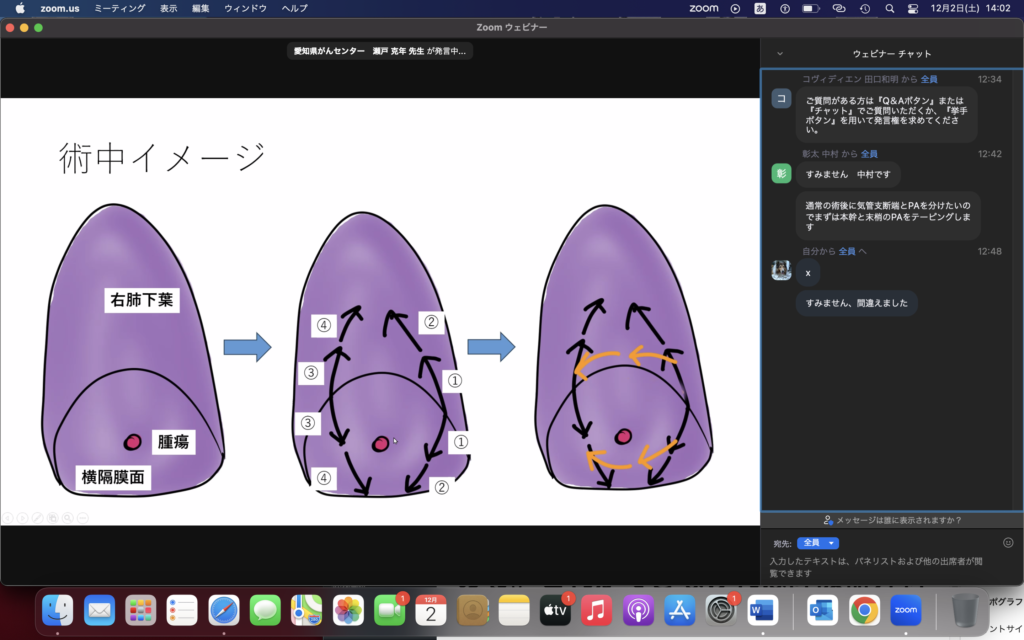Open the Apple menu
The height and width of the screenshot is (640, 1024).
coord(19,8)
